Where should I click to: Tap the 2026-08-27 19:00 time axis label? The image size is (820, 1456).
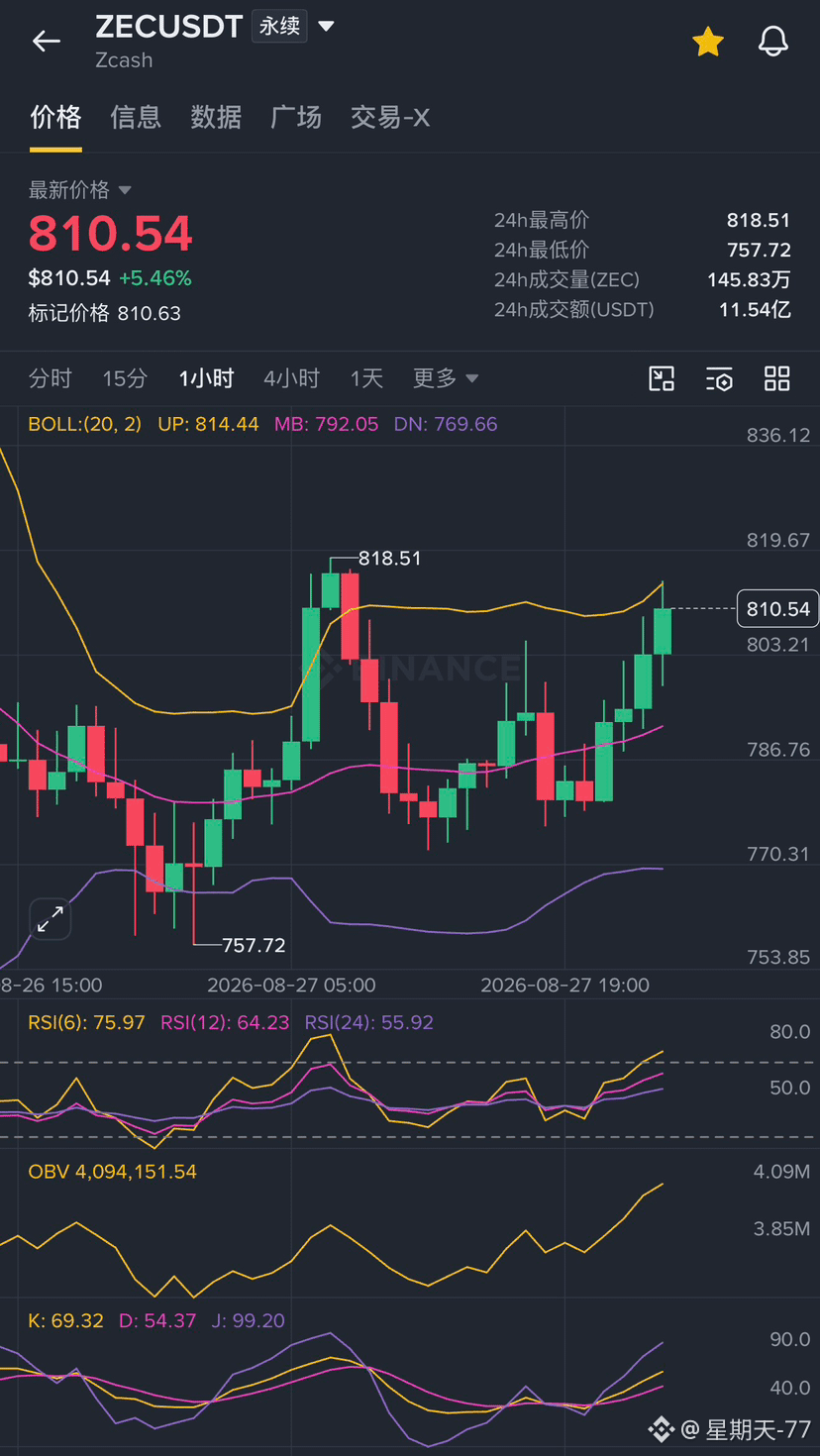click(564, 985)
